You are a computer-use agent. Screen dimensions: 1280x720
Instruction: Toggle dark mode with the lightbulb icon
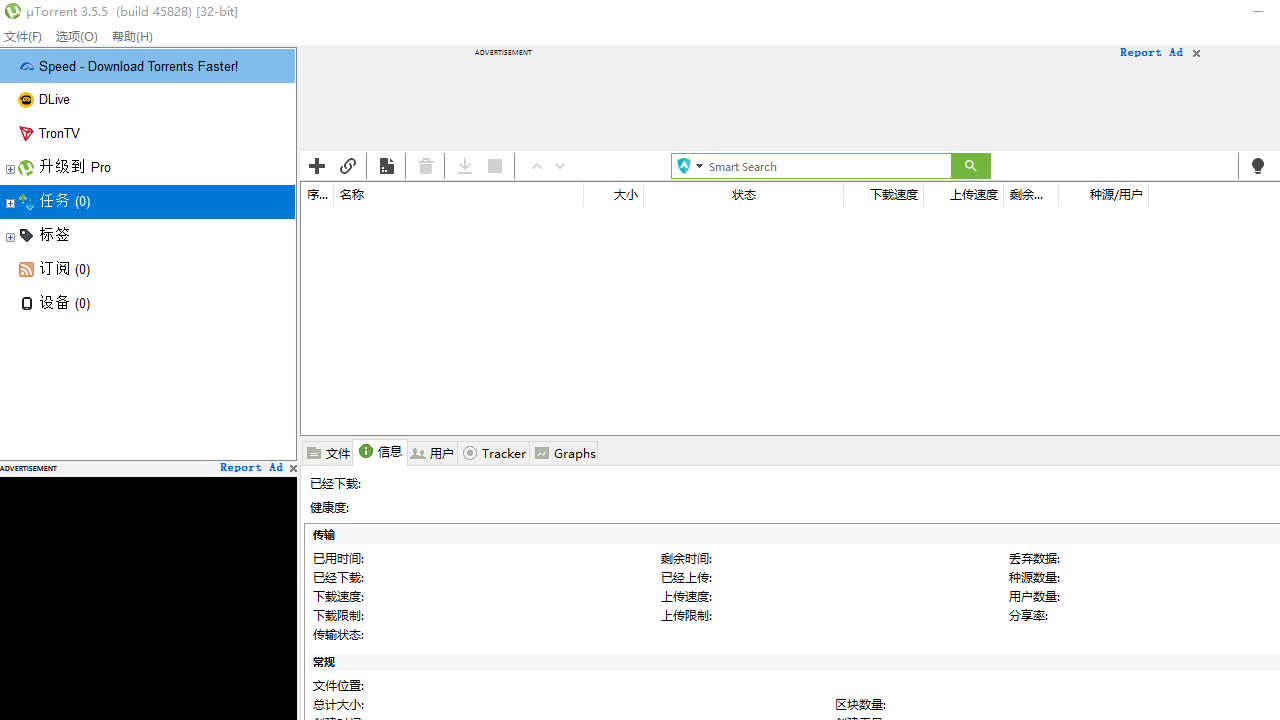click(1257, 166)
